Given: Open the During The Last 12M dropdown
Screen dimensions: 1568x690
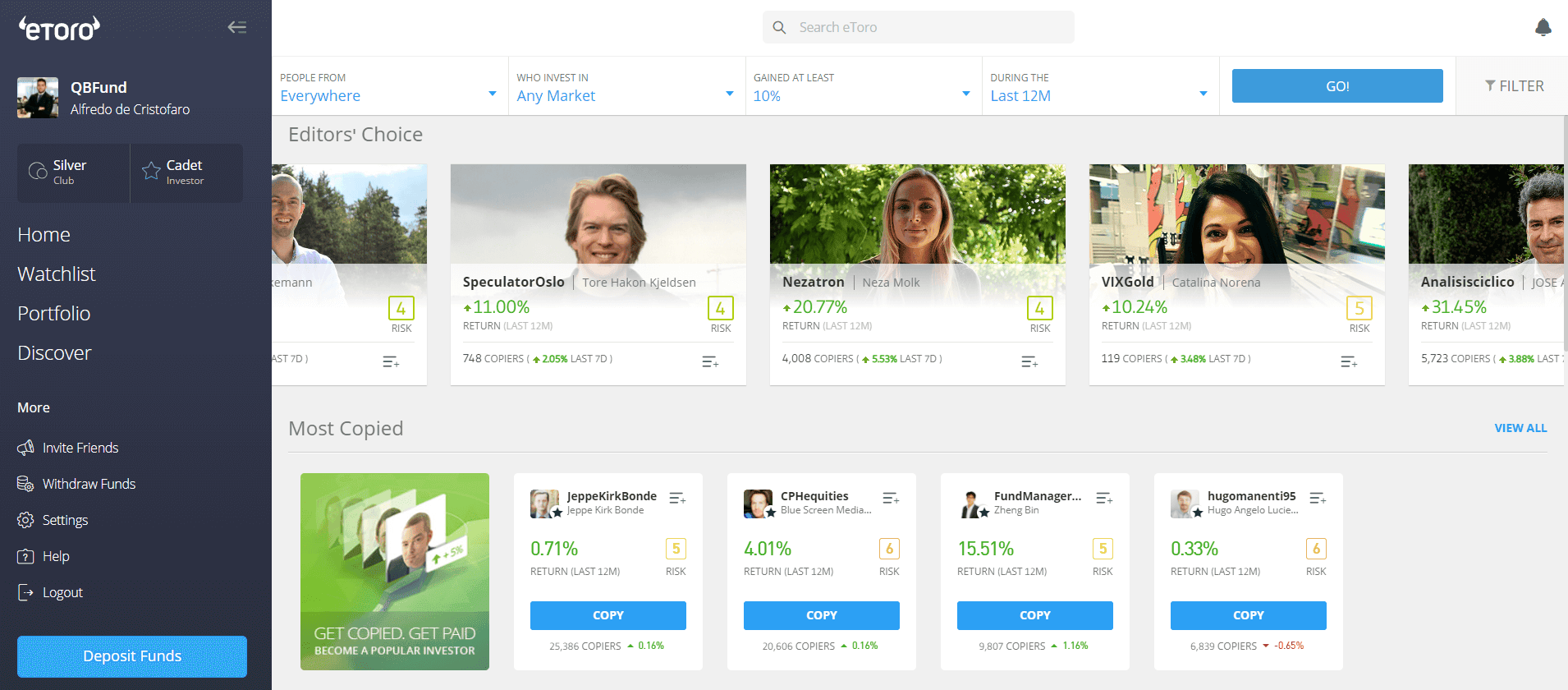Looking at the screenshot, I should point(1101,86).
